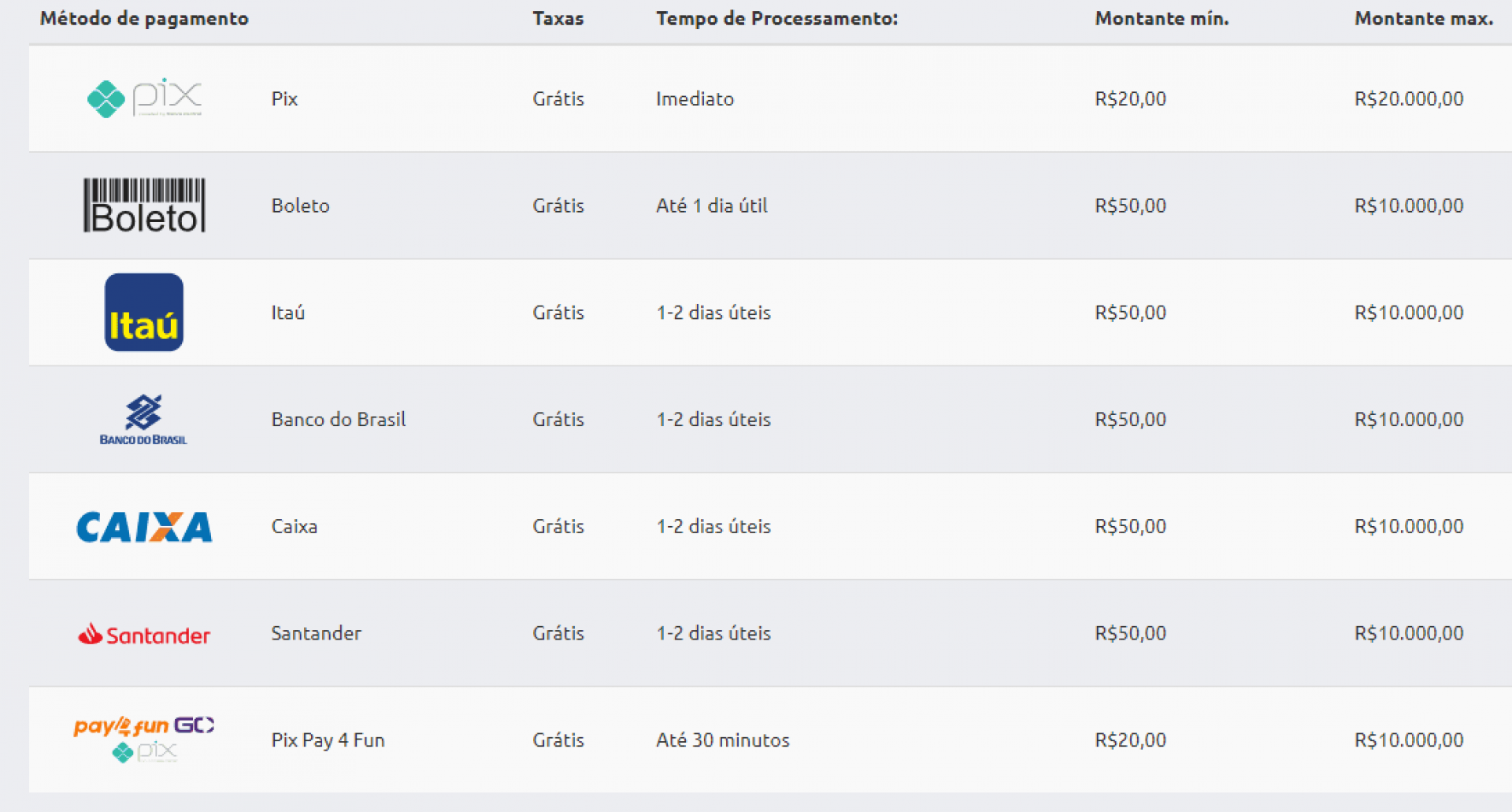Click the Montante mín. column header
Screen dimensions: 1512x812
click(1162, 19)
